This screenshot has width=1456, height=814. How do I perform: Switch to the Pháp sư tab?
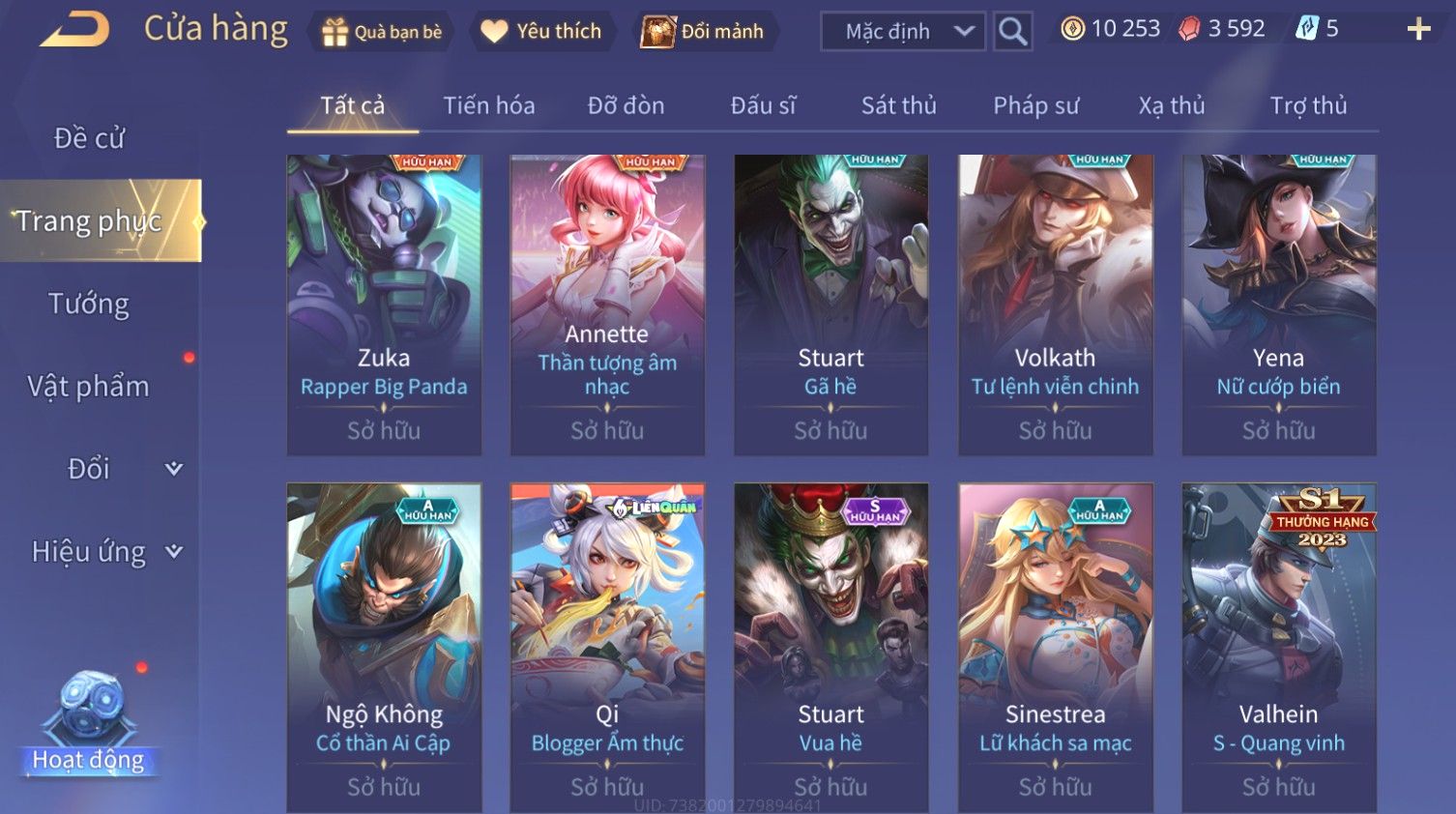[x=1035, y=105]
